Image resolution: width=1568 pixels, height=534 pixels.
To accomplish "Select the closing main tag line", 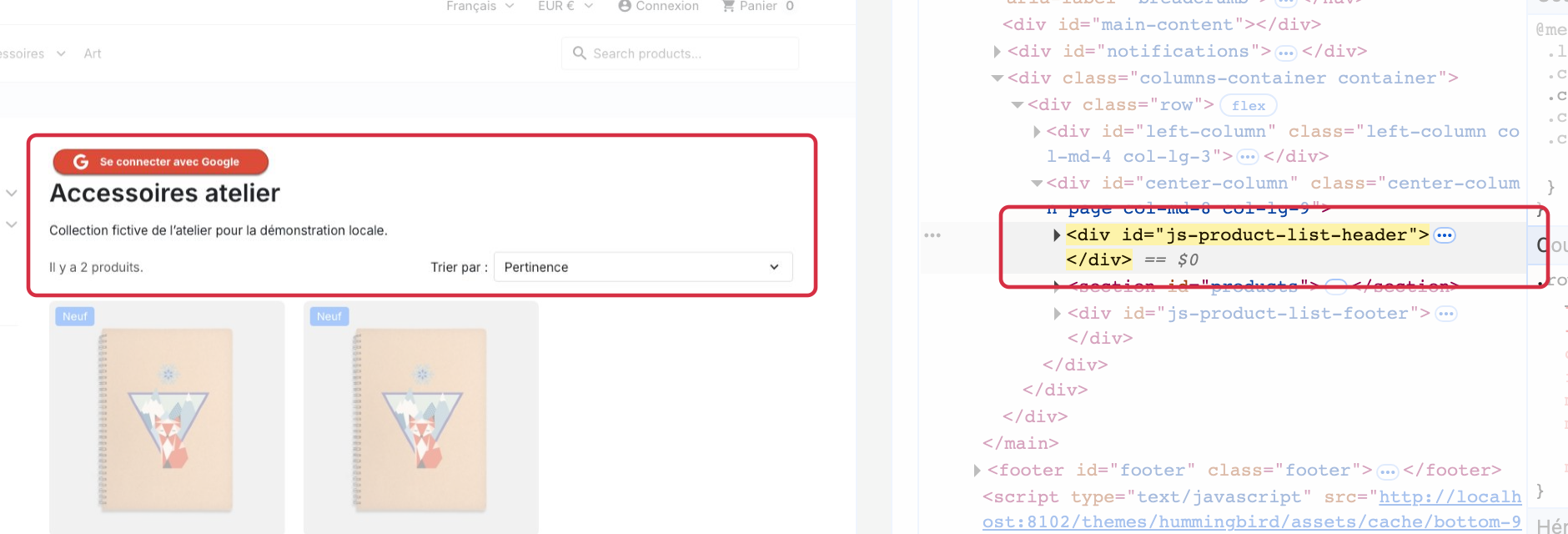I will pos(1021,443).
